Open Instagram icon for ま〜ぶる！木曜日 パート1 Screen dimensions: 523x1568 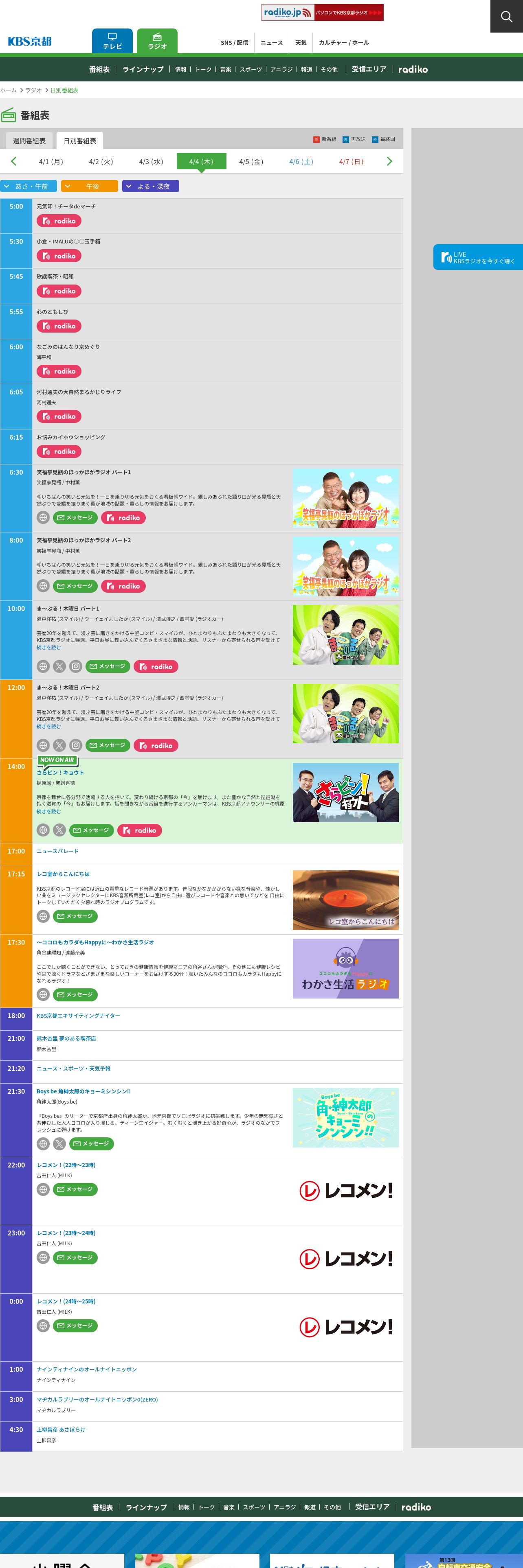click(75, 666)
